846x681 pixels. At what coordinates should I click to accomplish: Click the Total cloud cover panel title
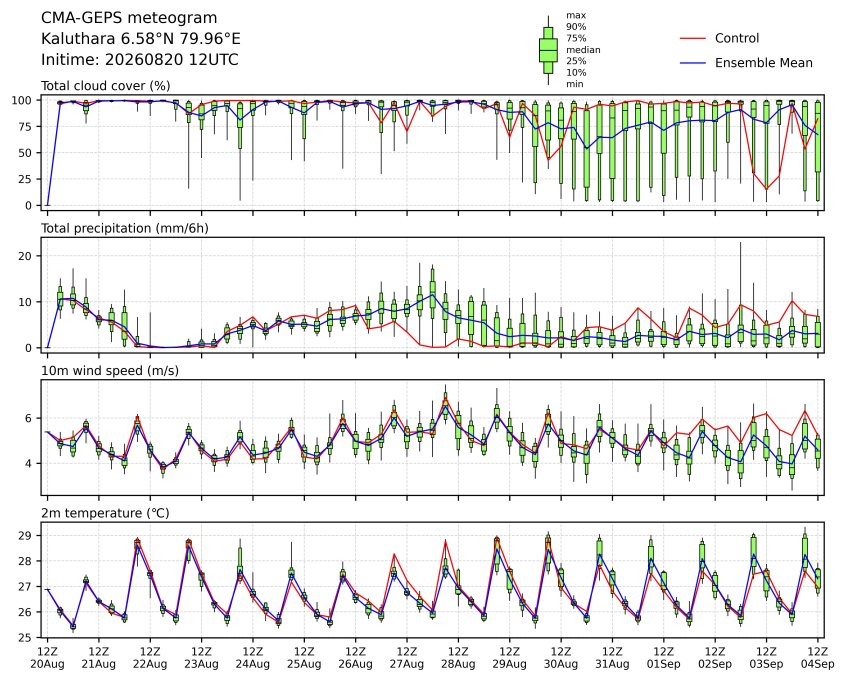106,86
